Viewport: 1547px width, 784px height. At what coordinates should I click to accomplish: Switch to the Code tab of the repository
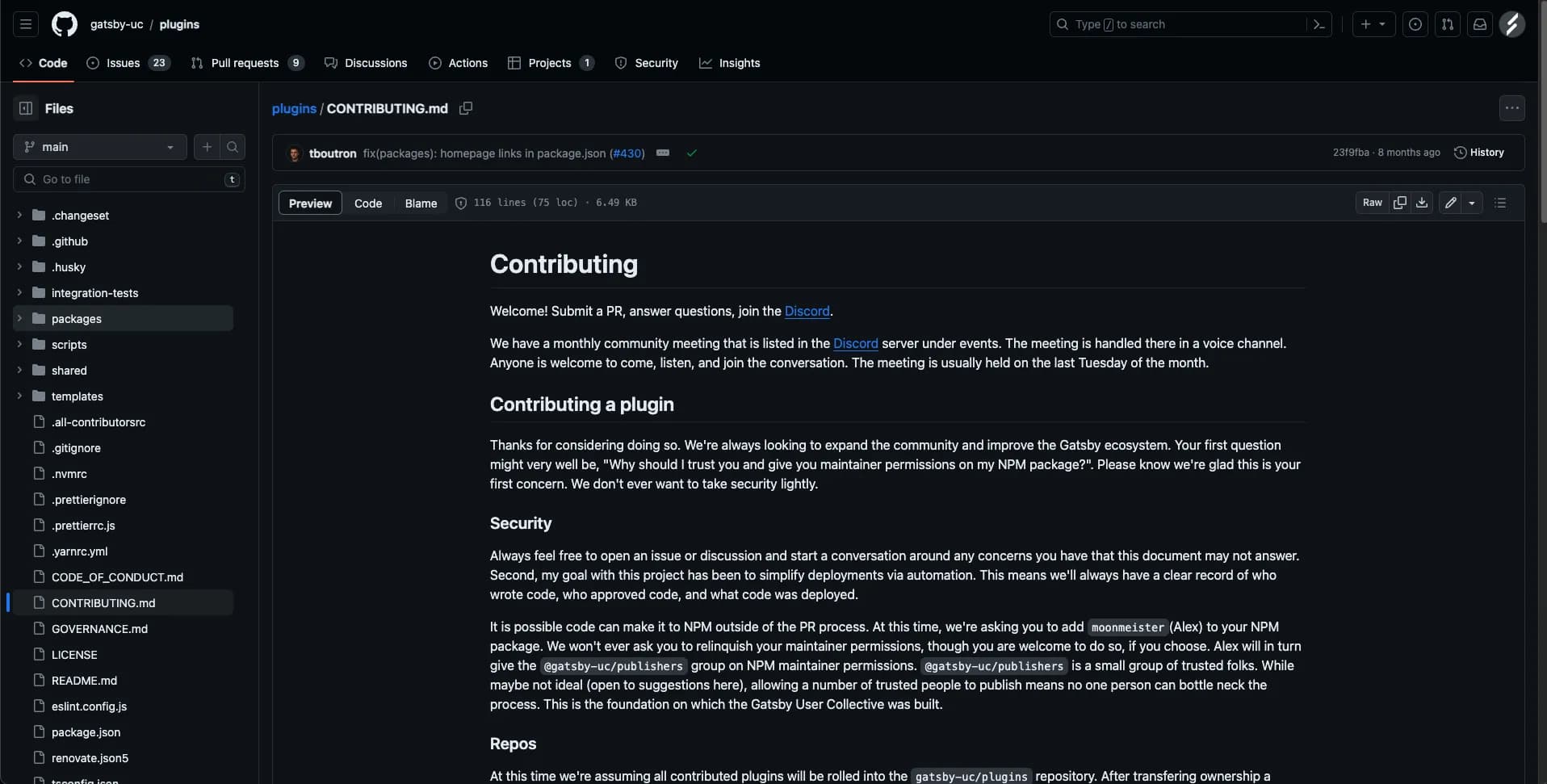tap(44, 63)
